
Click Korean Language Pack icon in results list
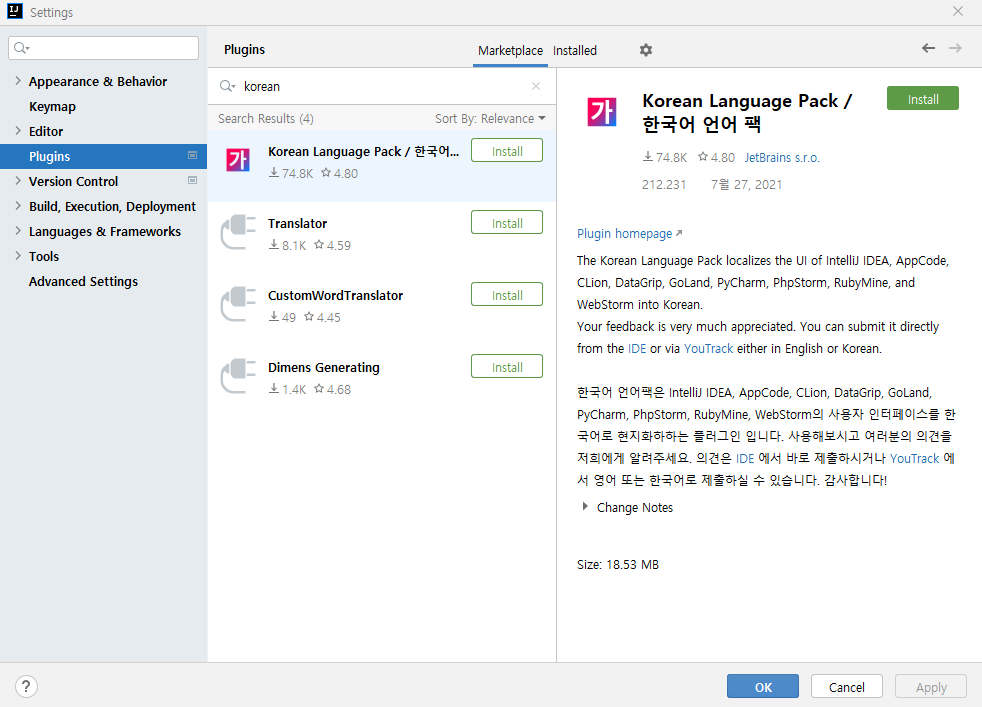pos(238,160)
